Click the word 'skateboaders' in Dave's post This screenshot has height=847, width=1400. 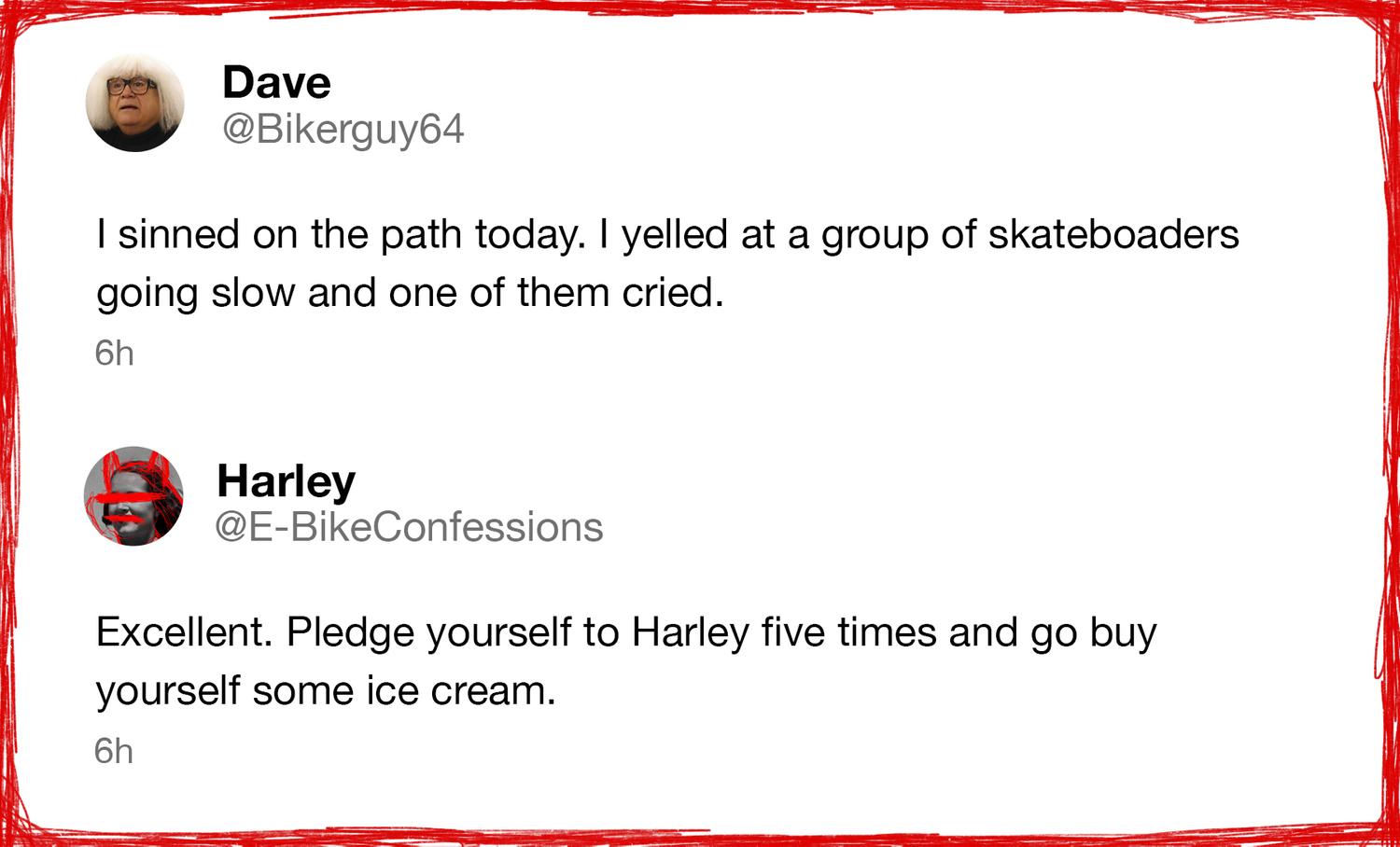coord(1113,234)
